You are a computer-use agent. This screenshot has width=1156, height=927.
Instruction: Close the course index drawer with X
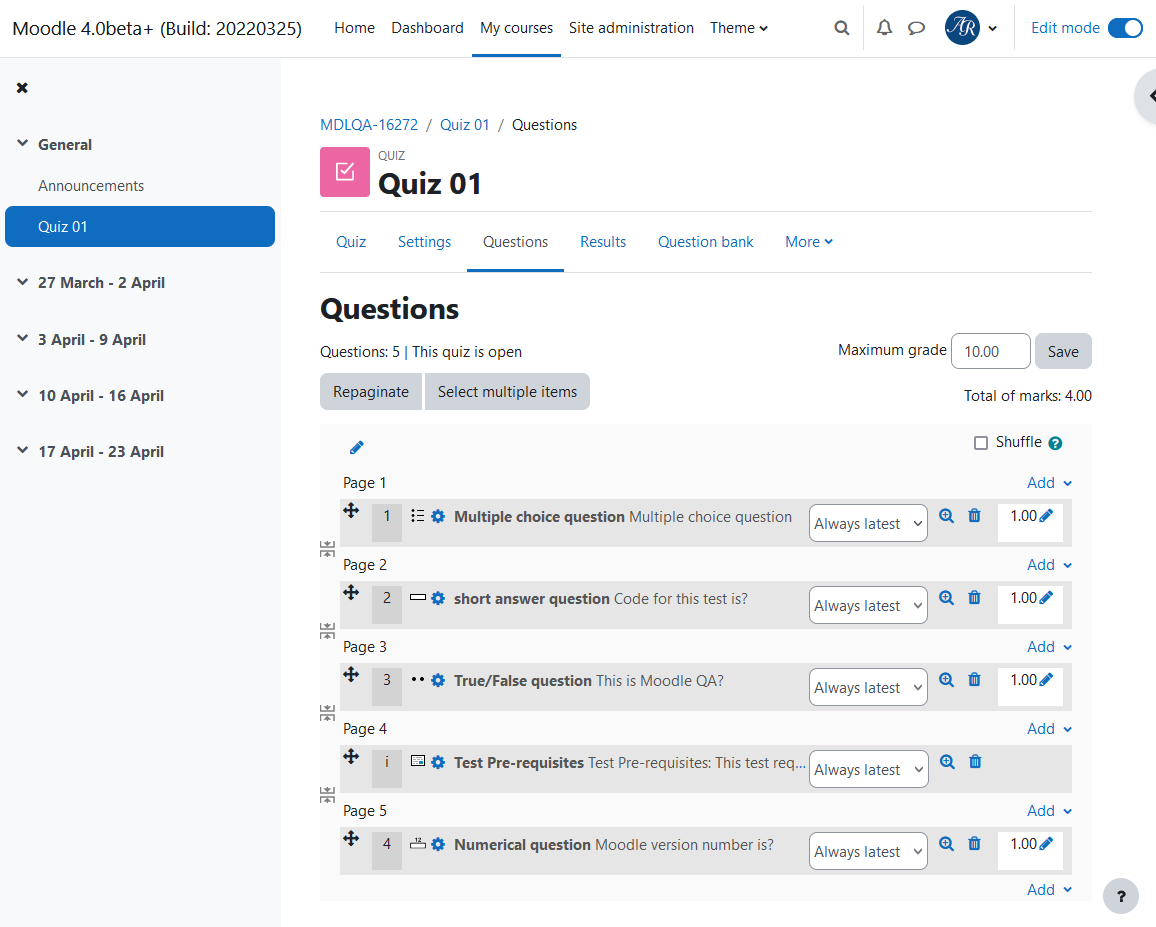[22, 88]
